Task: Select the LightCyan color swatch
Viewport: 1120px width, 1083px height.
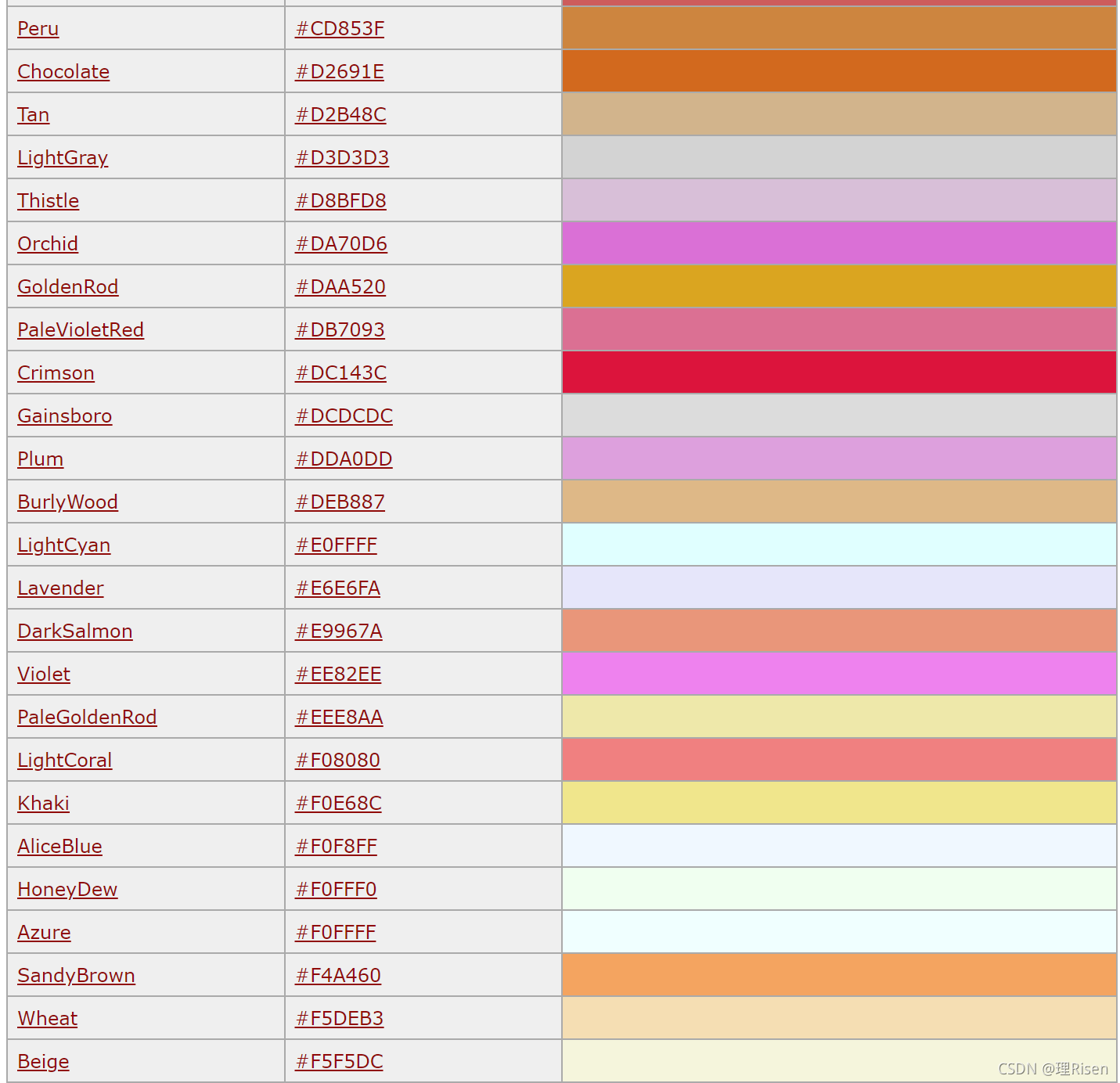Action: (x=839, y=545)
